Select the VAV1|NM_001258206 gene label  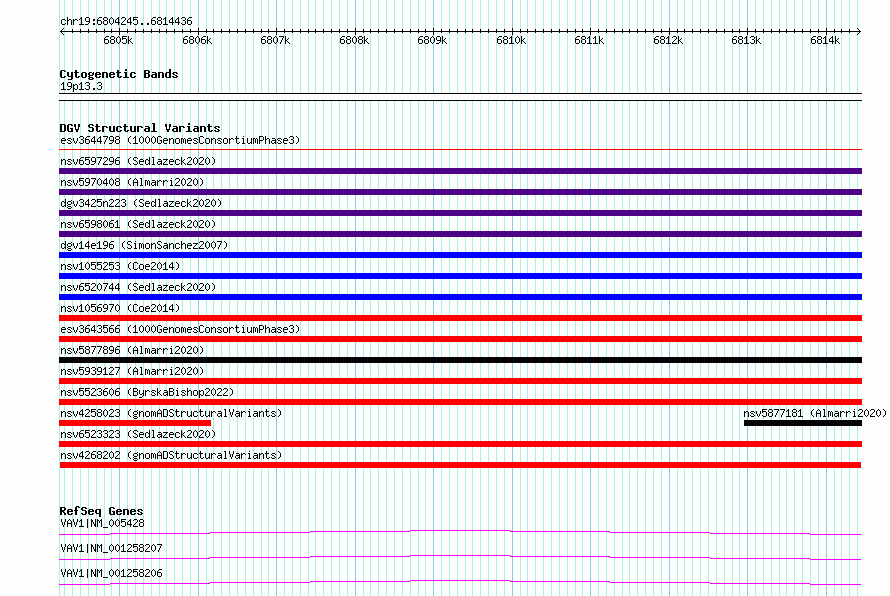(x=111, y=573)
